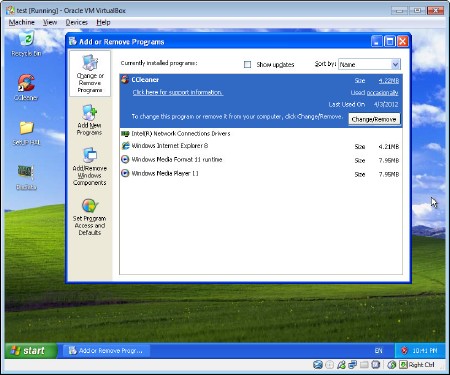Viewport: 450px width, 375px height.
Task: Click the Right Ctrl host key label
Action: (x=422, y=365)
